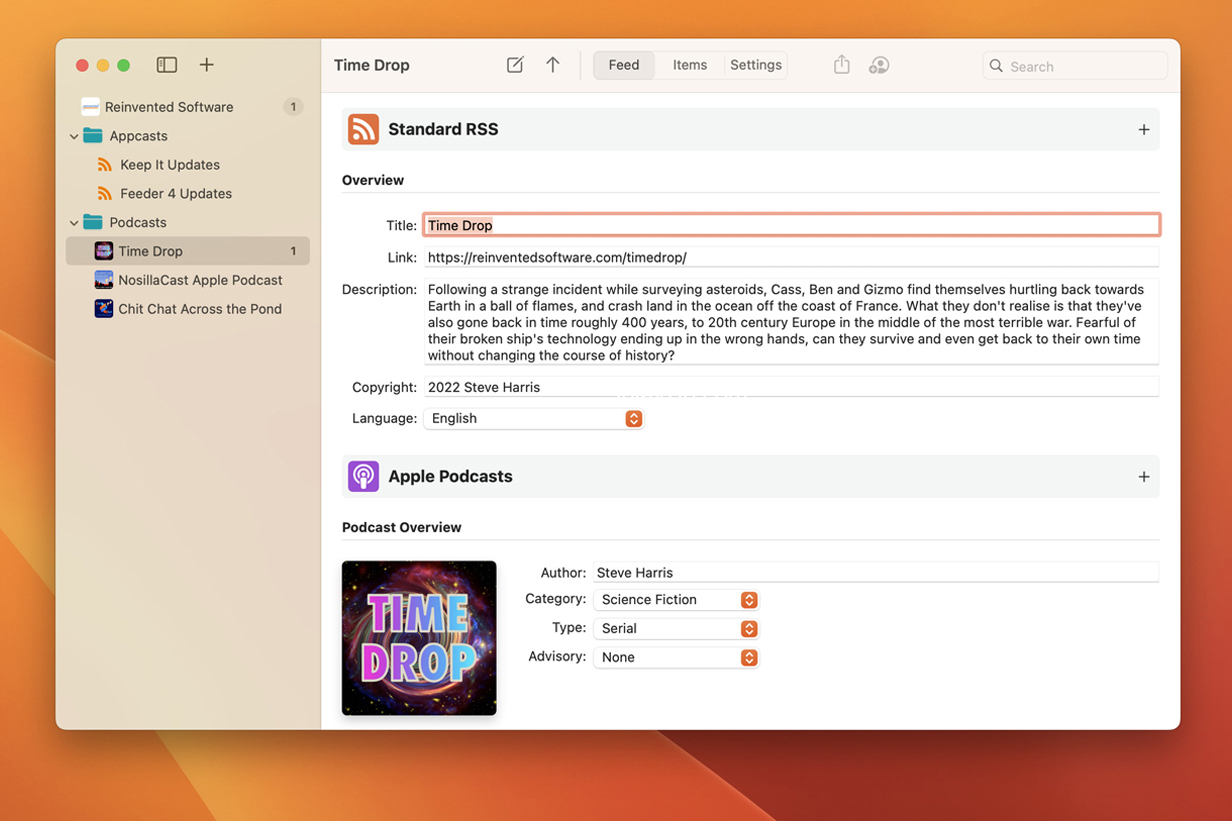This screenshot has height=821, width=1232.
Task: Click the plus button in Apple Podcasts header
Action: pyautogui.click(x=1144, y=476)
